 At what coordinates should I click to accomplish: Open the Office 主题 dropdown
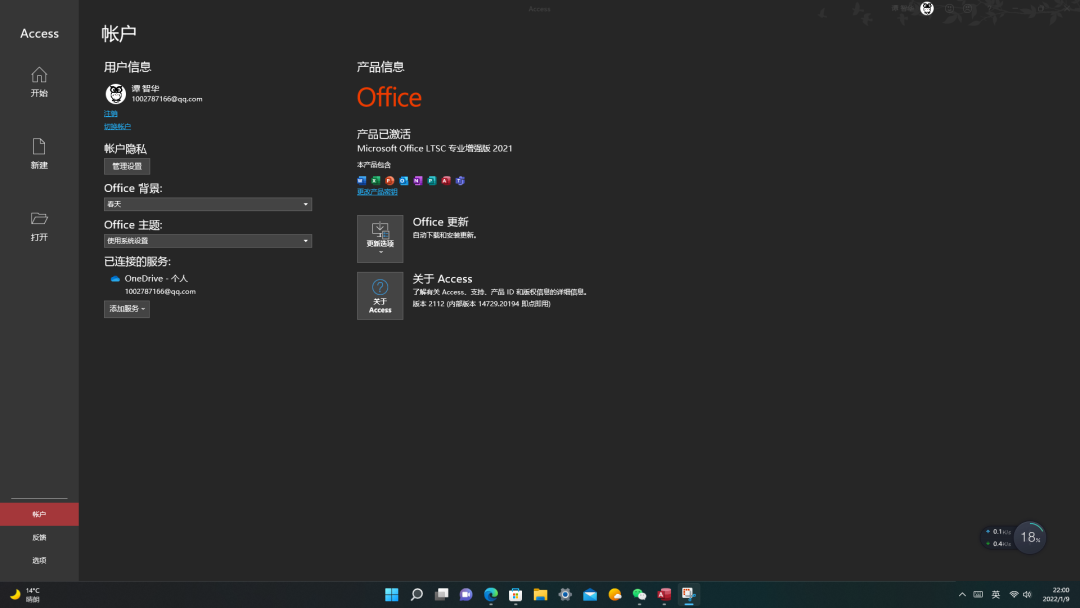207,240
